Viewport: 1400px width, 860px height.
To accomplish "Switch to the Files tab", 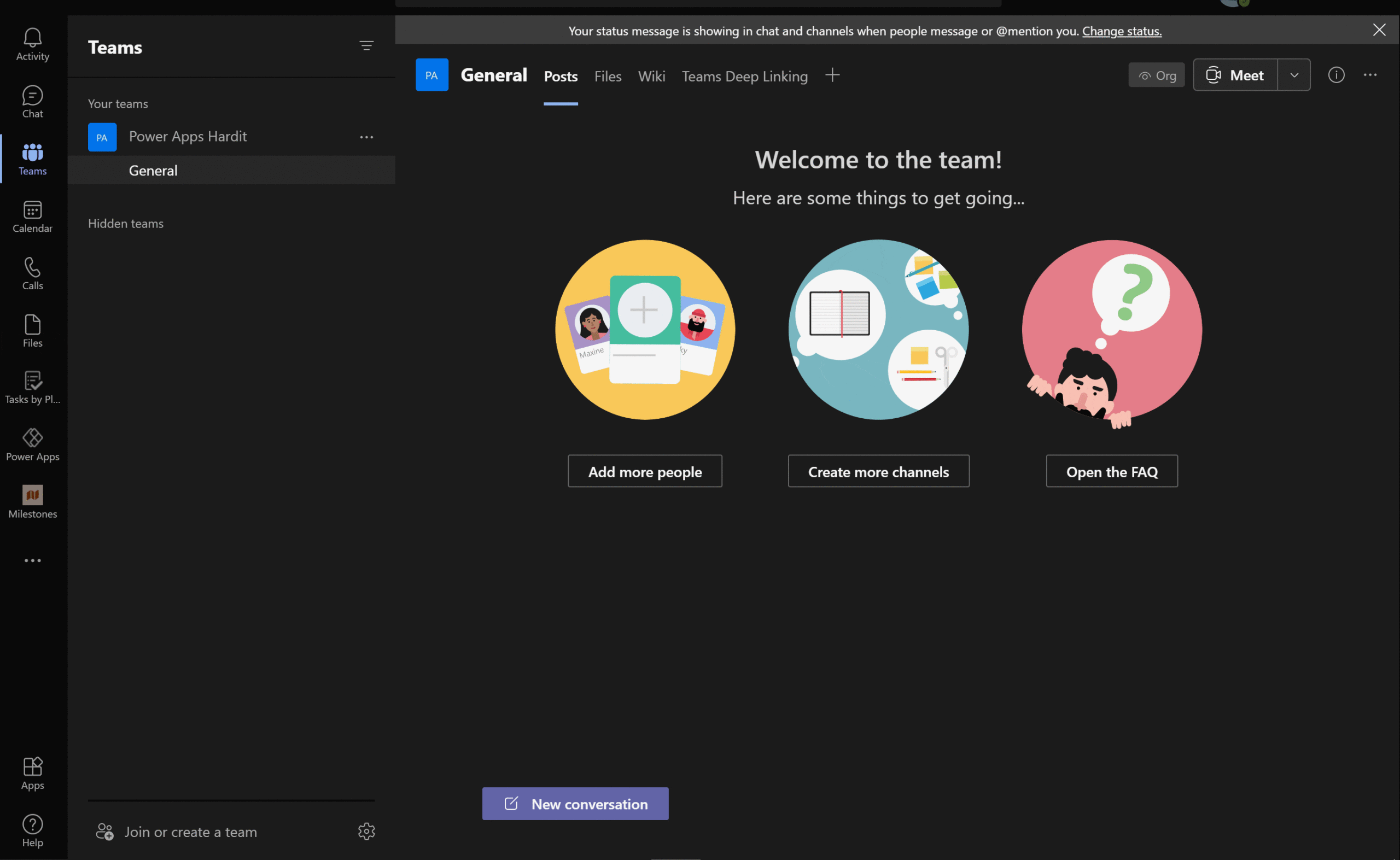I will point(608,76).
